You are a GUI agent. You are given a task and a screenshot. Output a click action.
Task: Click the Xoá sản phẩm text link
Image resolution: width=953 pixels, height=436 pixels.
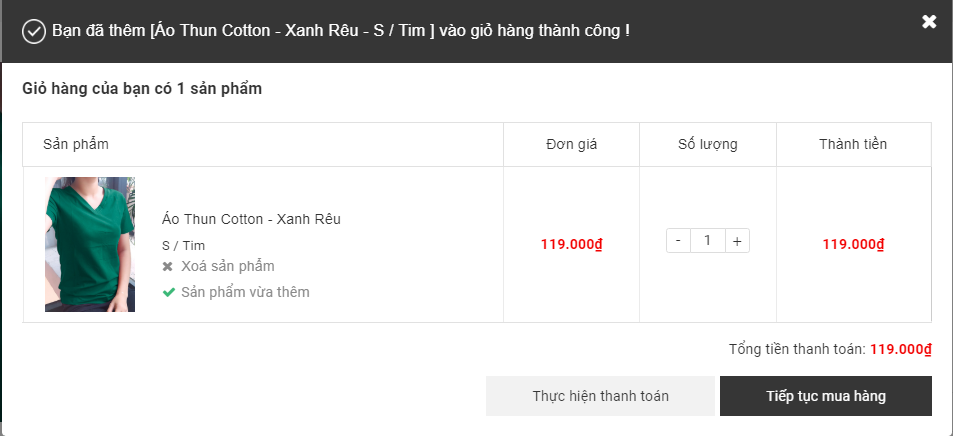[x=227, y=266]
